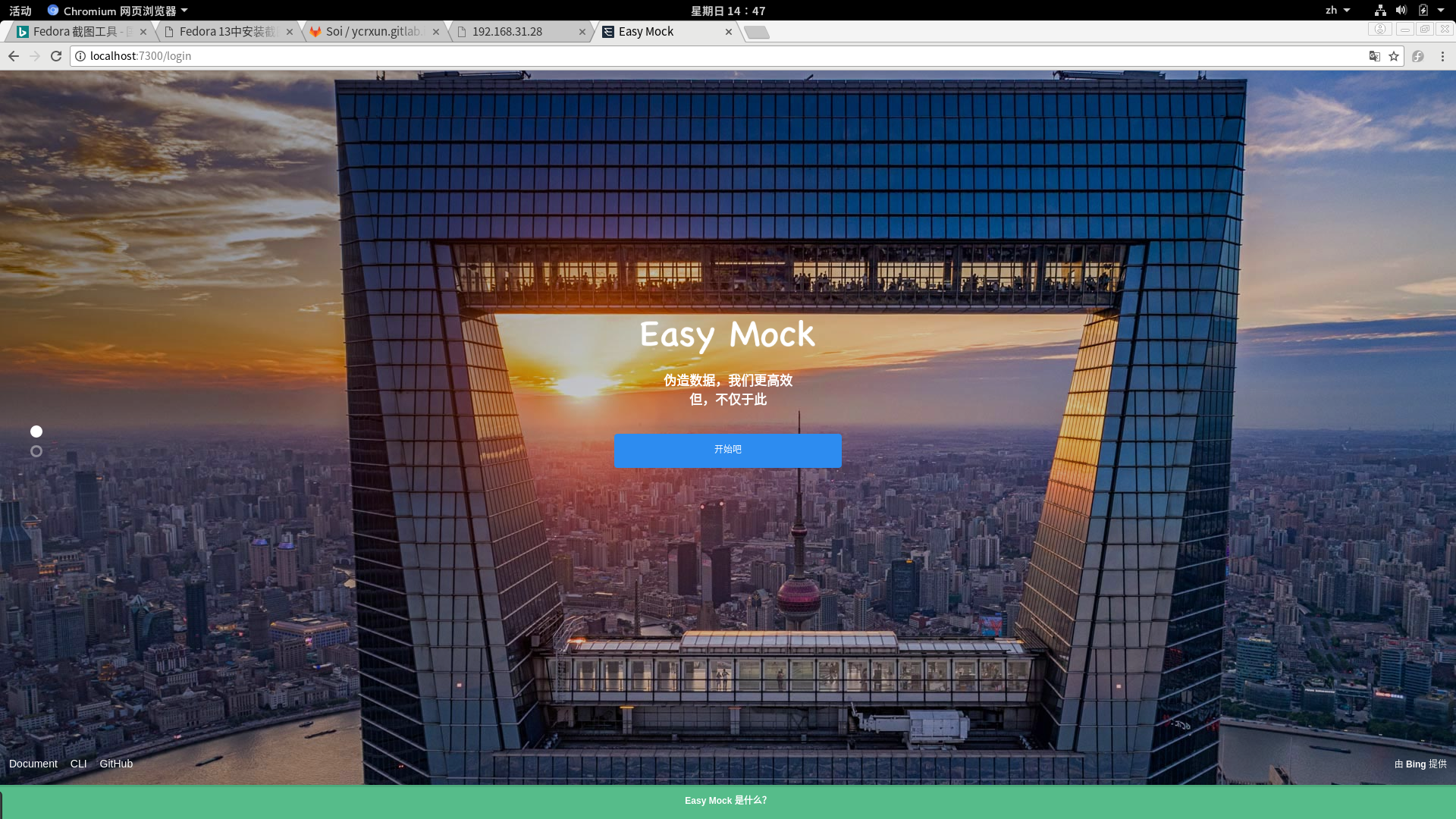Click the 伪造数据，我们更高效 slogan text
Screen dimensions: 1456x819
click(x=728, y=380)
